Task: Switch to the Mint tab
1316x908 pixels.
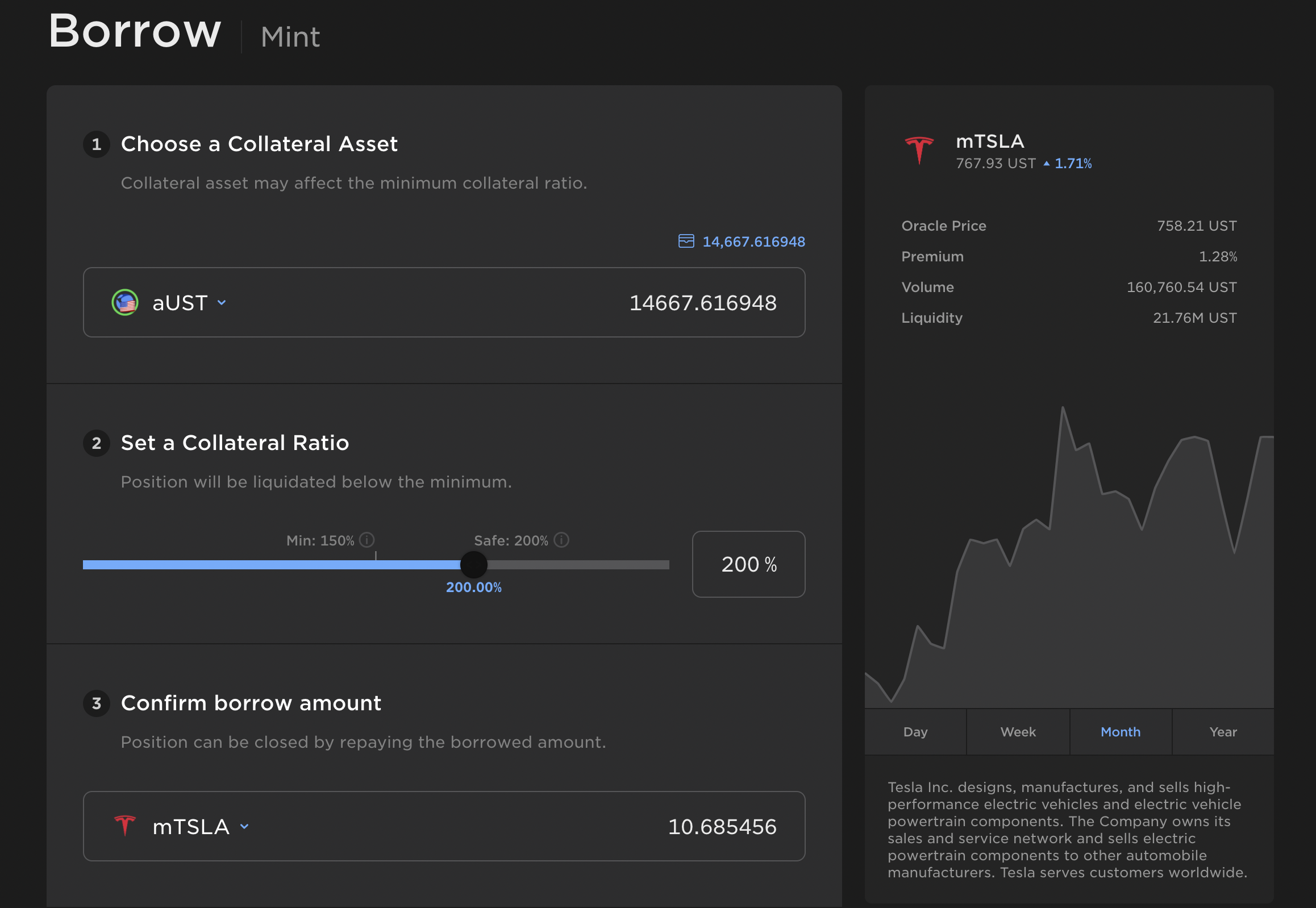Action: tap(290, 38)
